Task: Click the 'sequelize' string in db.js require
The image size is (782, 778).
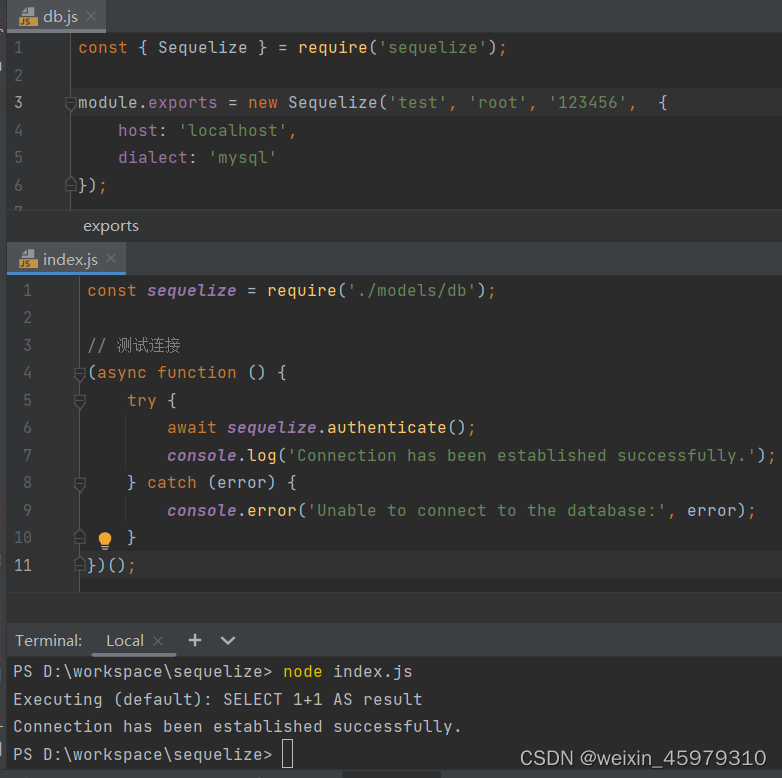Action: 433,48
